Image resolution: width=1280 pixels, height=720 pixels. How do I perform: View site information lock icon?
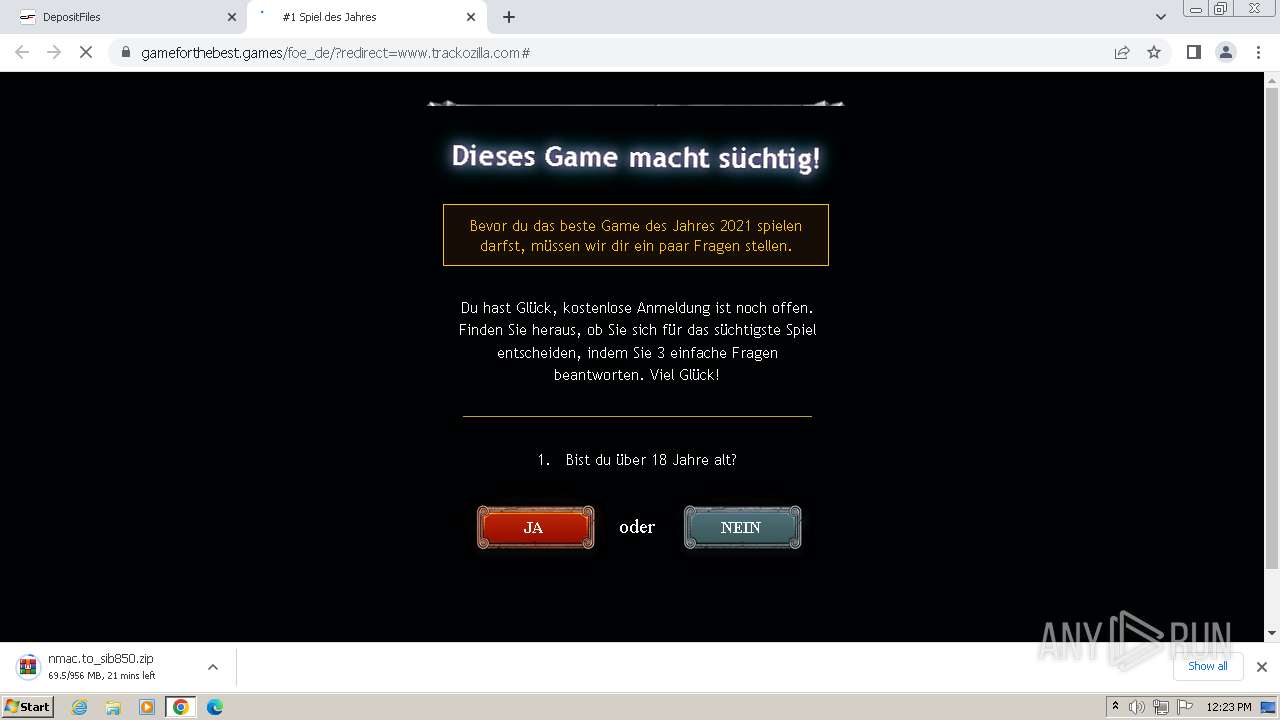pyautogui.click(x=126, y=53)
